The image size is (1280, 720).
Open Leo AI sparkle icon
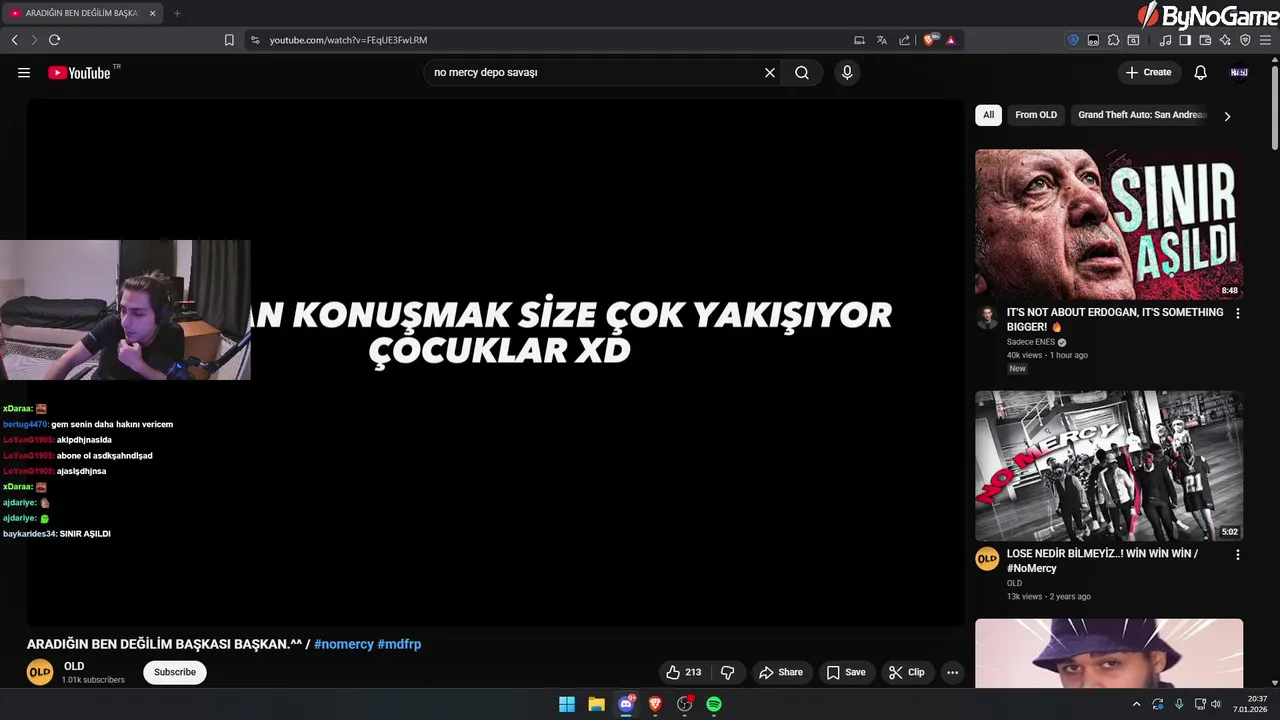tap(1225, 40)
